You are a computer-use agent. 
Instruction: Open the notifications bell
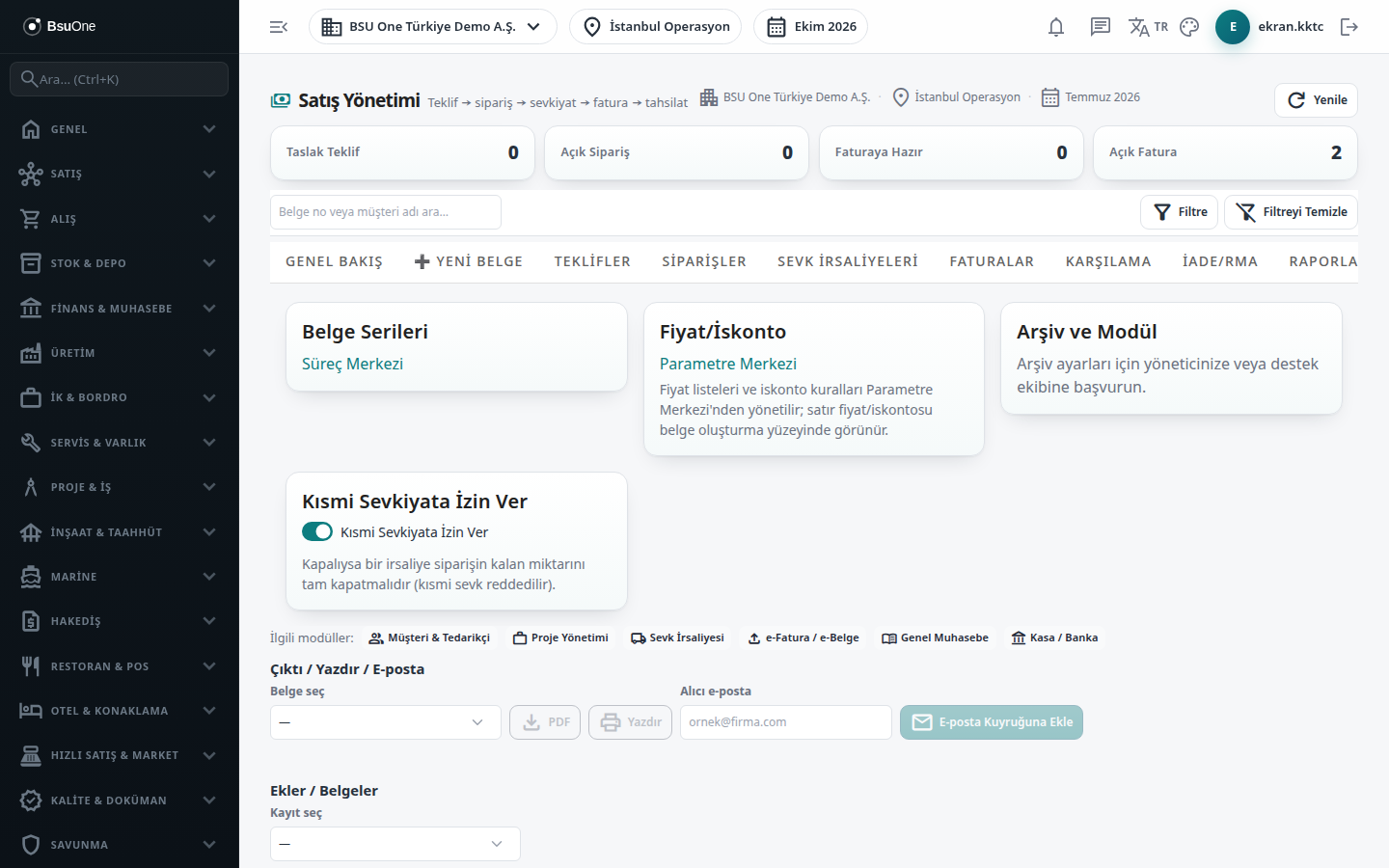[x=1056, y=27]
